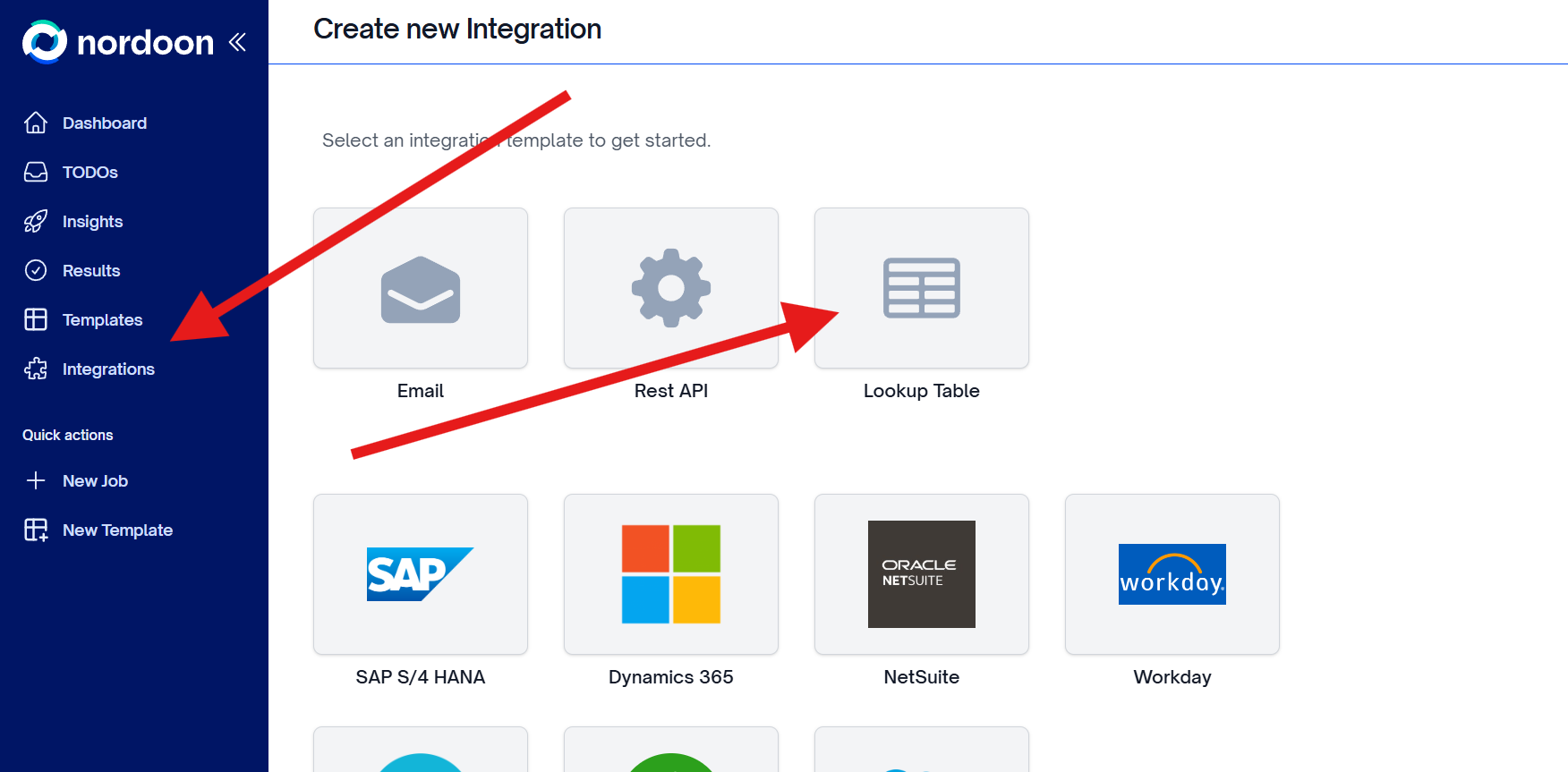1568x772 pixels.
Task: Click the Dashboard home icon
Action: (35, 123)
